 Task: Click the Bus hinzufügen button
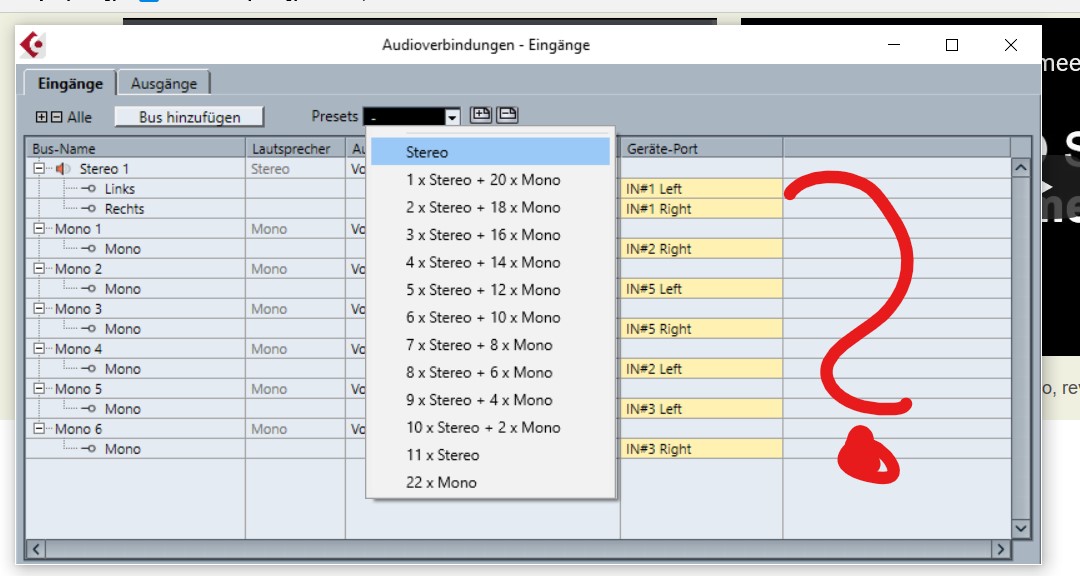coord(189,117)
